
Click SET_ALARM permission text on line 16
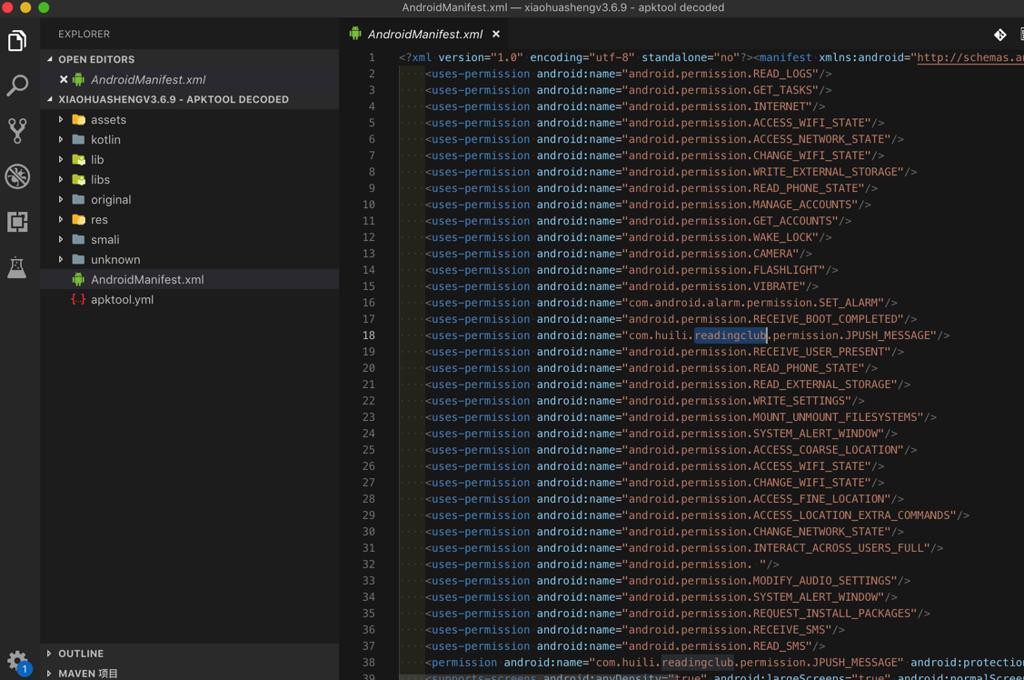point(848,302)
